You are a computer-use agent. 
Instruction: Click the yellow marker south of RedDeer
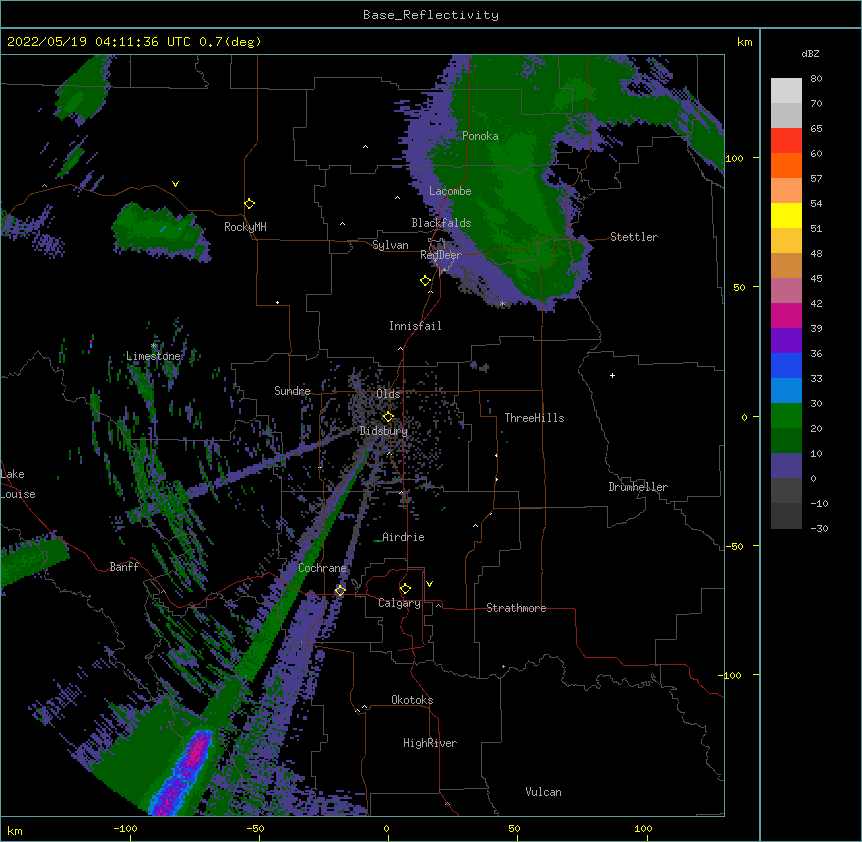426,281
